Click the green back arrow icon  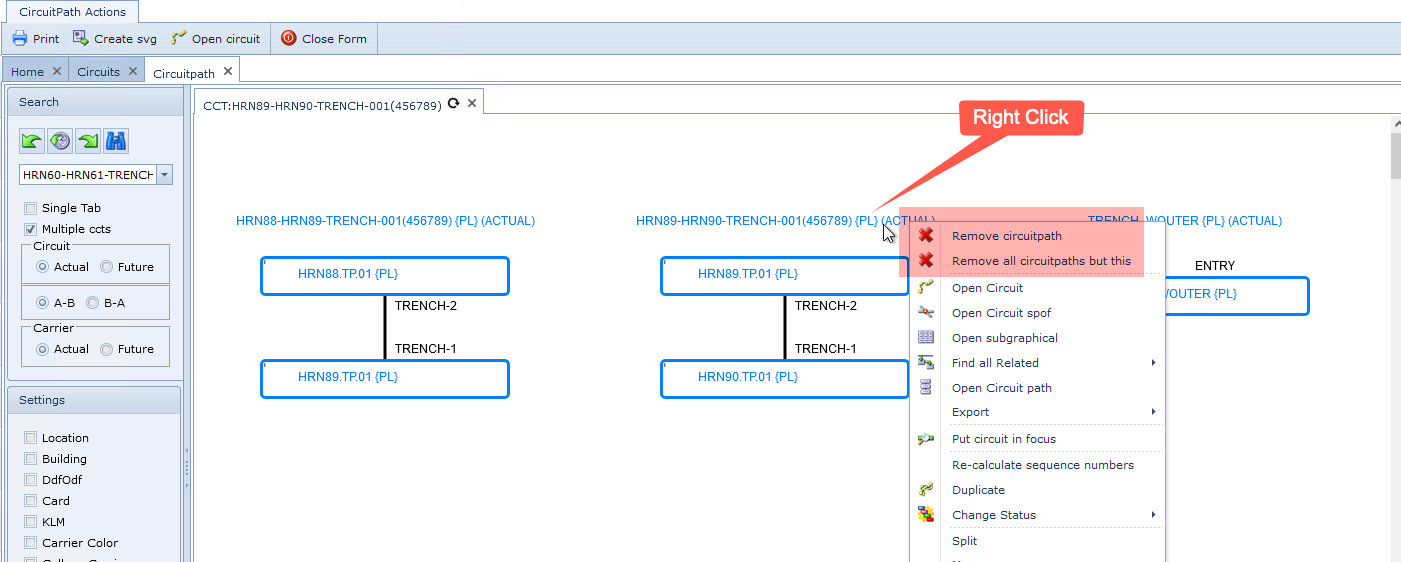point(32,141)
